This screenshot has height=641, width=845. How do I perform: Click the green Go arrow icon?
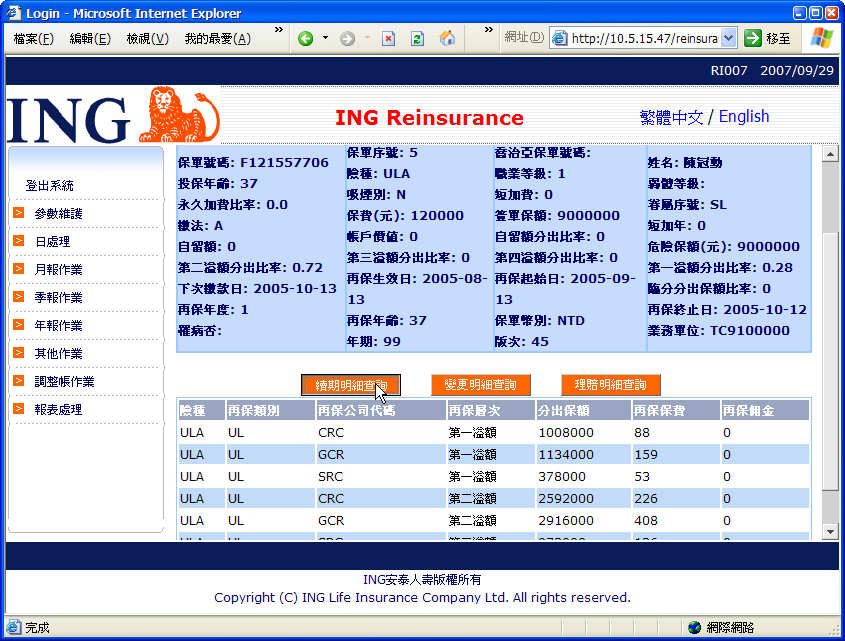click(x=752, y=38)
